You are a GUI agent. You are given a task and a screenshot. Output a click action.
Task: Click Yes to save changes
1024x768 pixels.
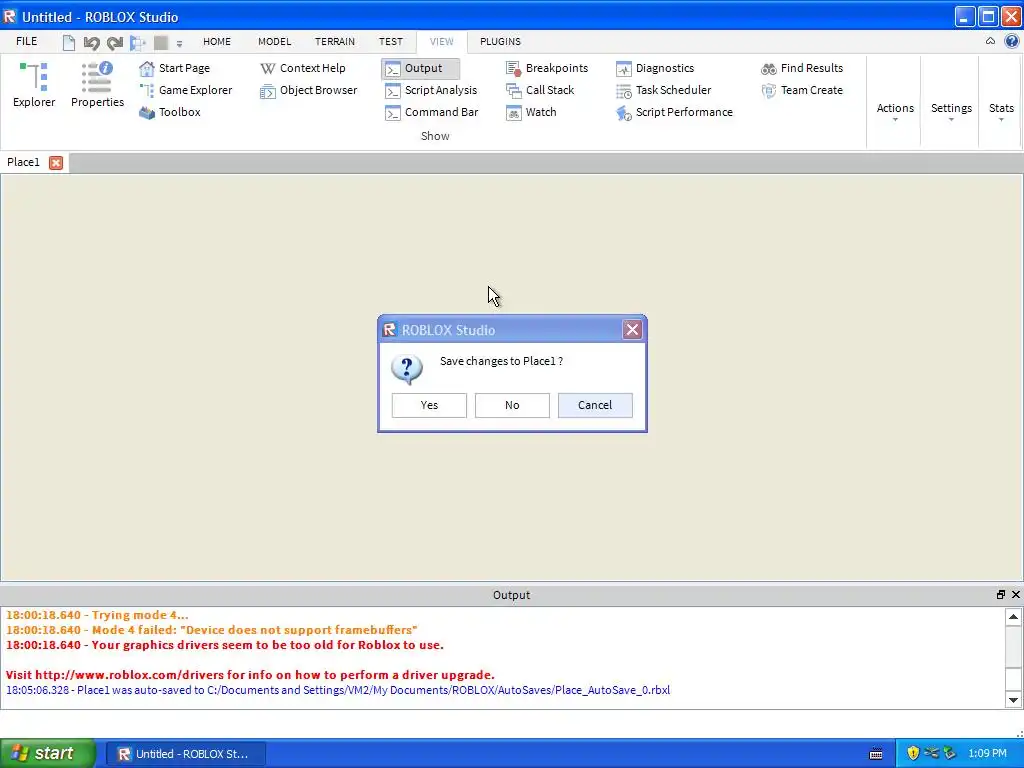[x=429, y=405]
